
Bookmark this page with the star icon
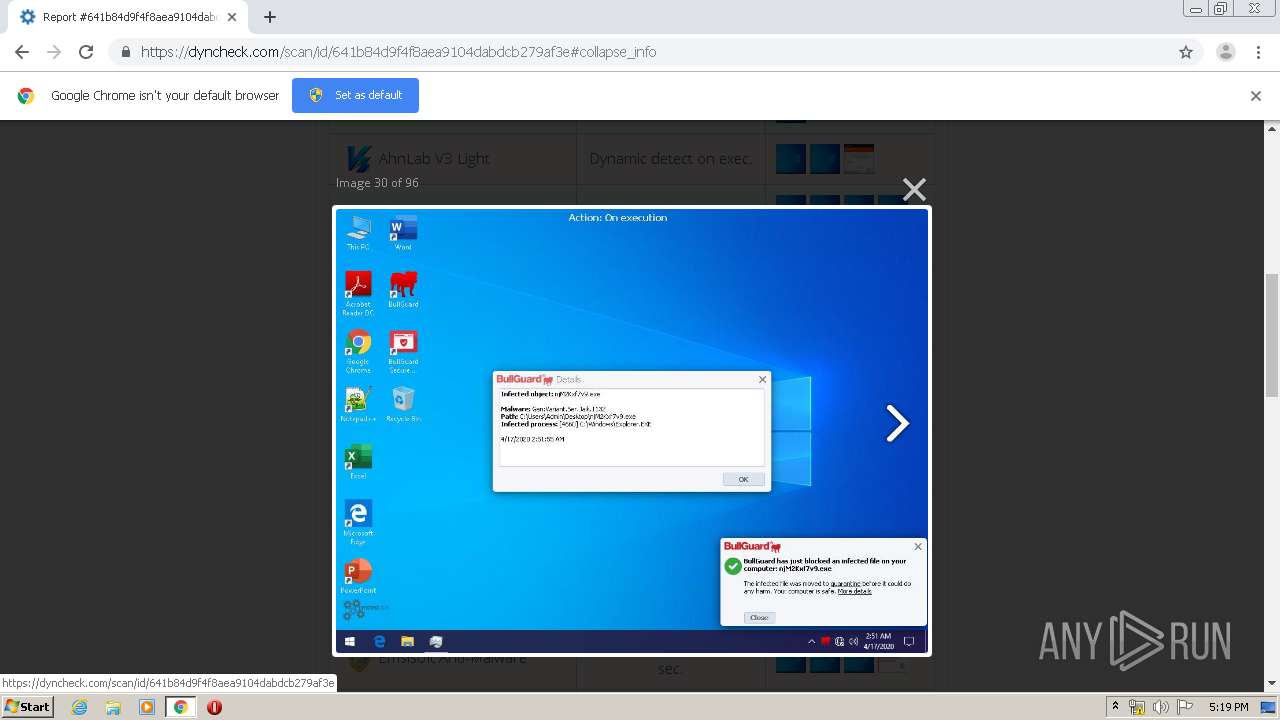1186,52
